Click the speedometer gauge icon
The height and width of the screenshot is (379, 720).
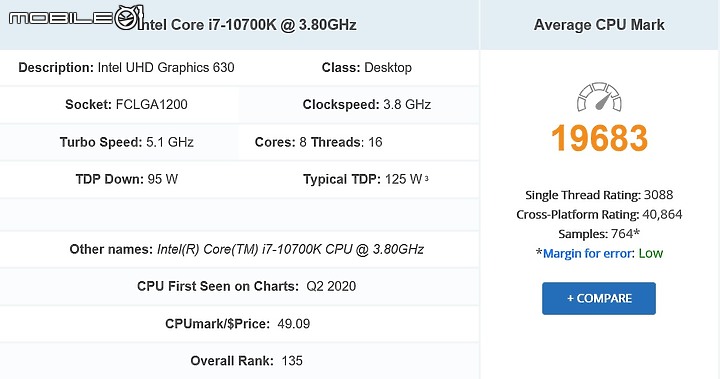point(599,97)
